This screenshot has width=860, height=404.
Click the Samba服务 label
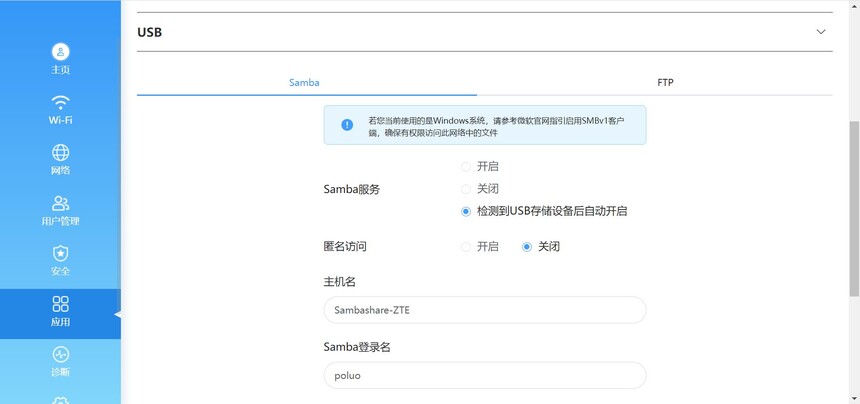tap(352, 190)
